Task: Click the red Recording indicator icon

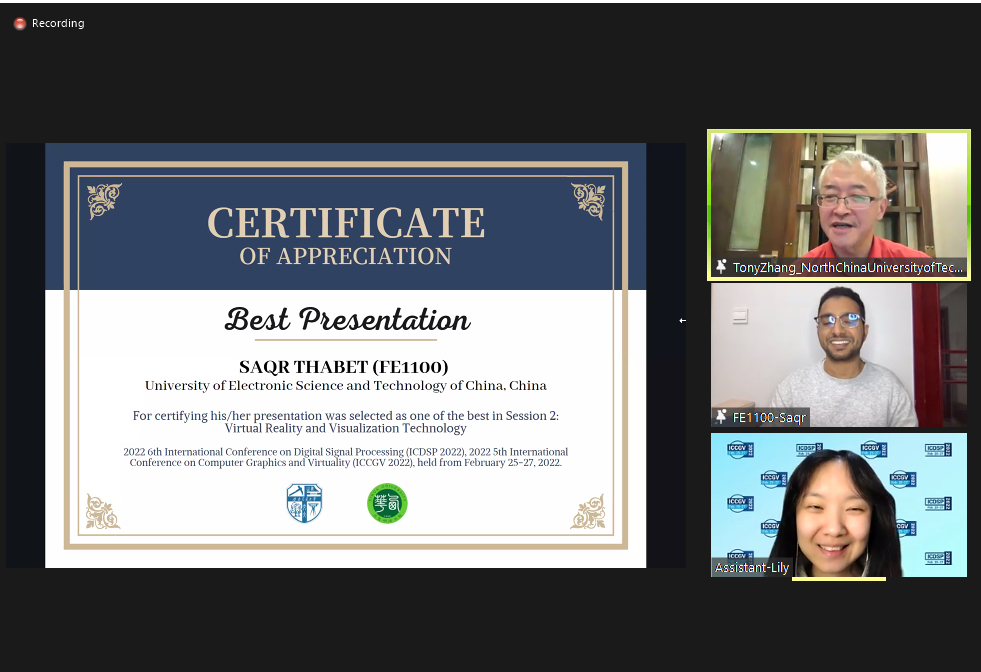Action: 19,23
